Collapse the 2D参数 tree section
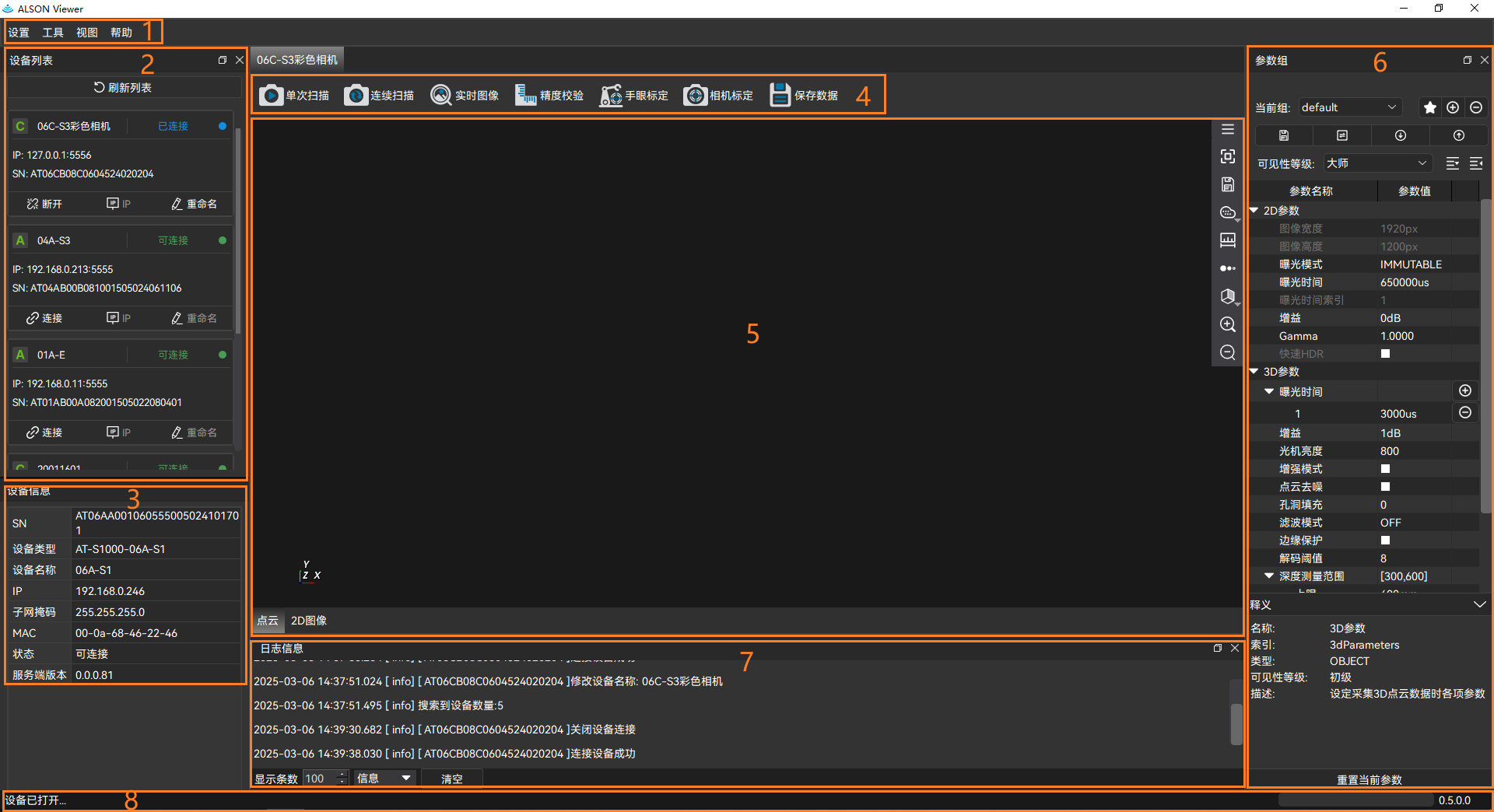 (1254, 211)
